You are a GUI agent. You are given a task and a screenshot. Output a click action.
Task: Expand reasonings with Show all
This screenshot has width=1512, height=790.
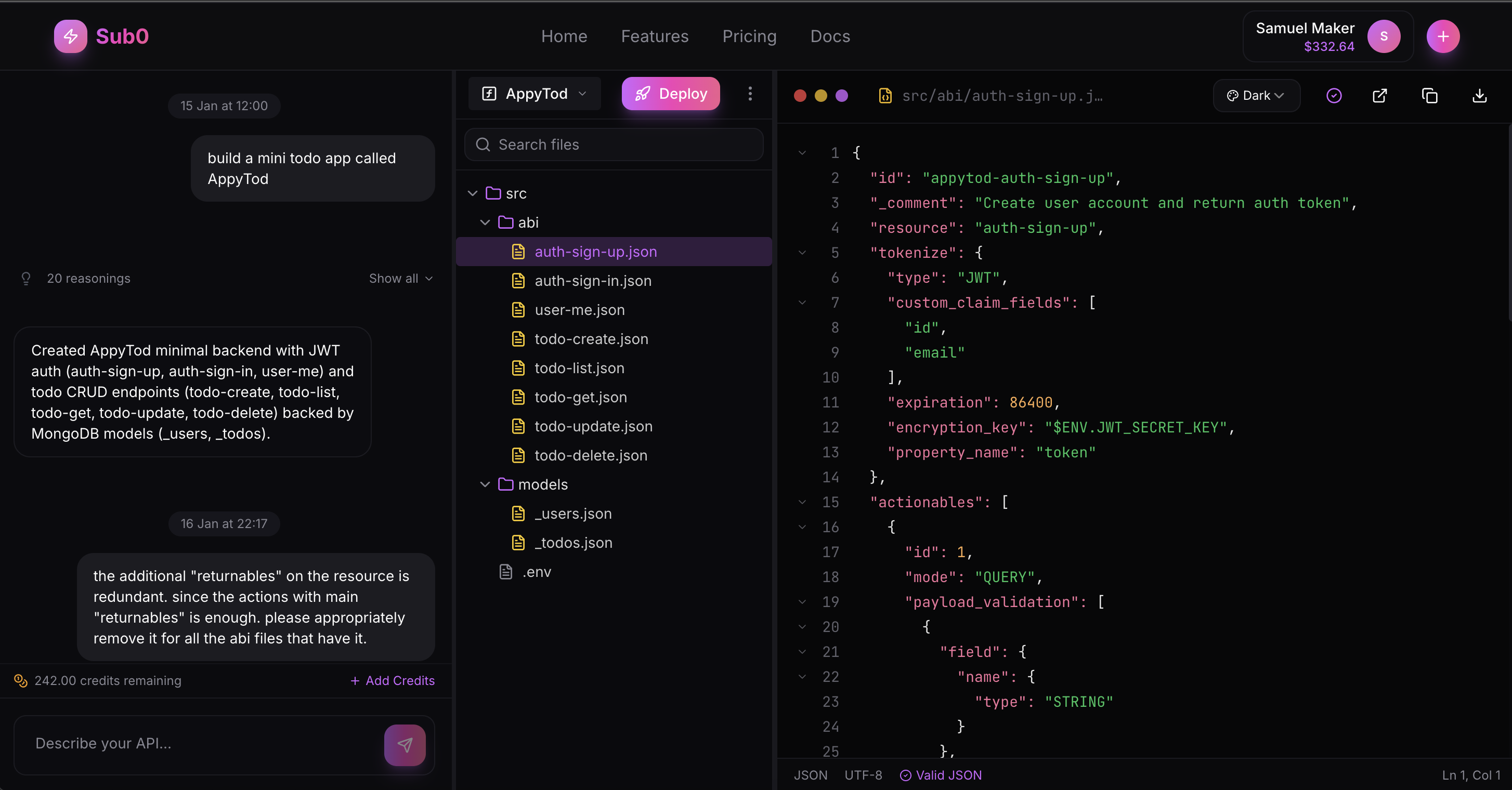point(400,279)
